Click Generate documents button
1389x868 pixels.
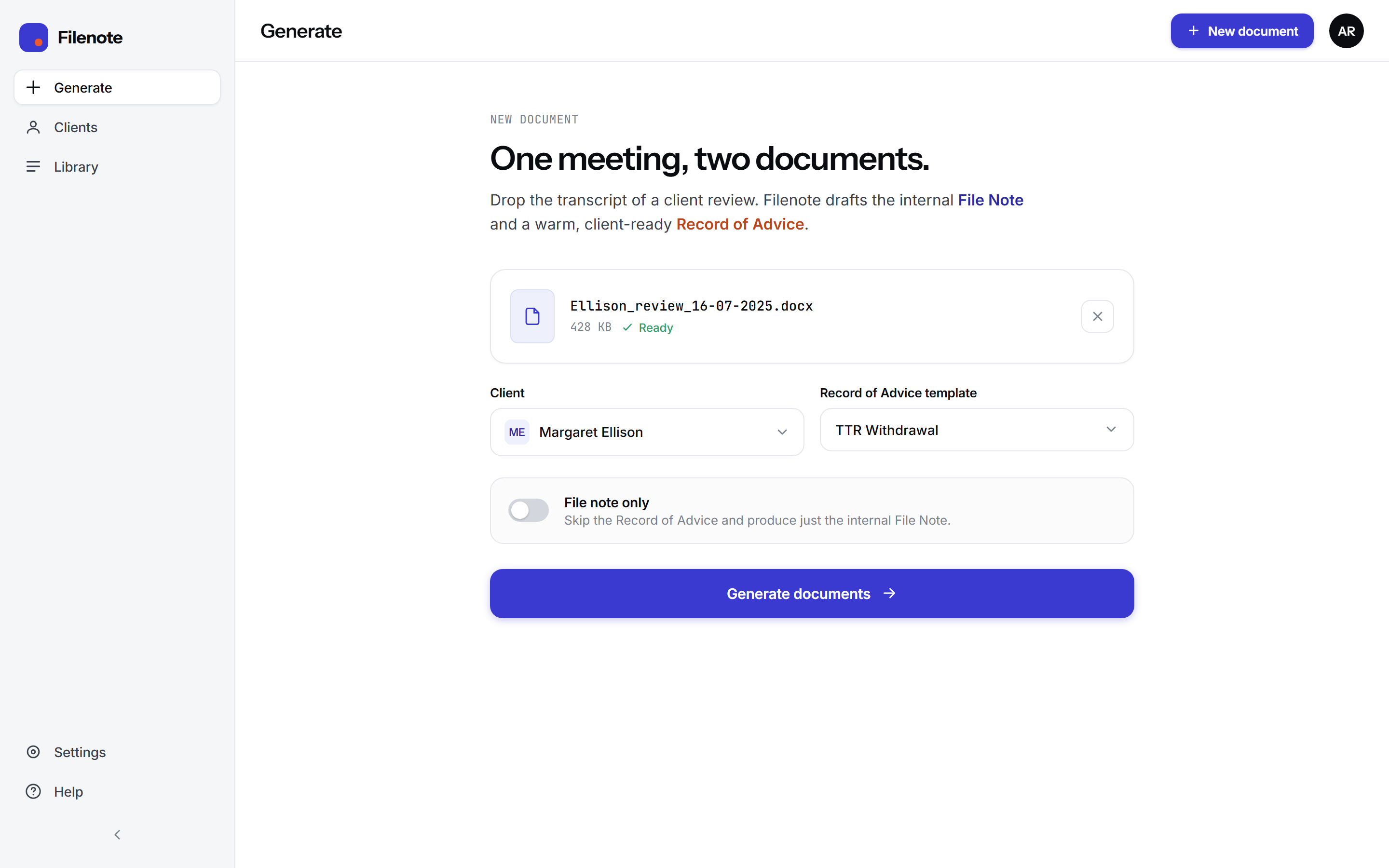(x=812, y=594)
